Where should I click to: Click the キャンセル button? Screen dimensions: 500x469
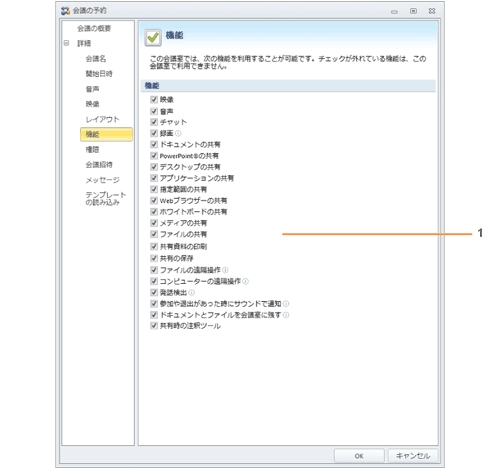[x=413, y=456]
